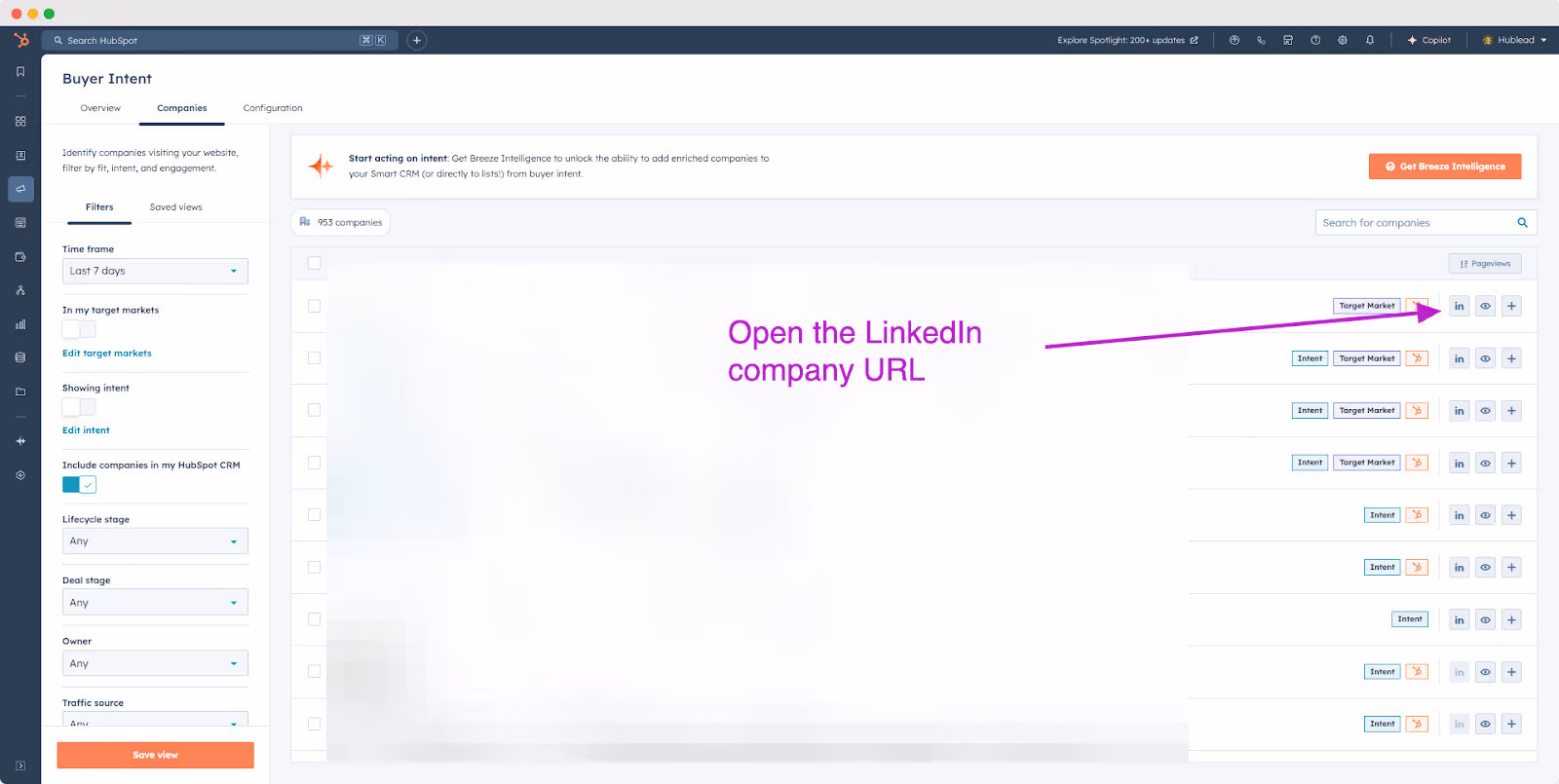This screenshot has width=1559, height=784.
Task: Open the Data Management database icon in sidebar
Action: pos(20,357)
